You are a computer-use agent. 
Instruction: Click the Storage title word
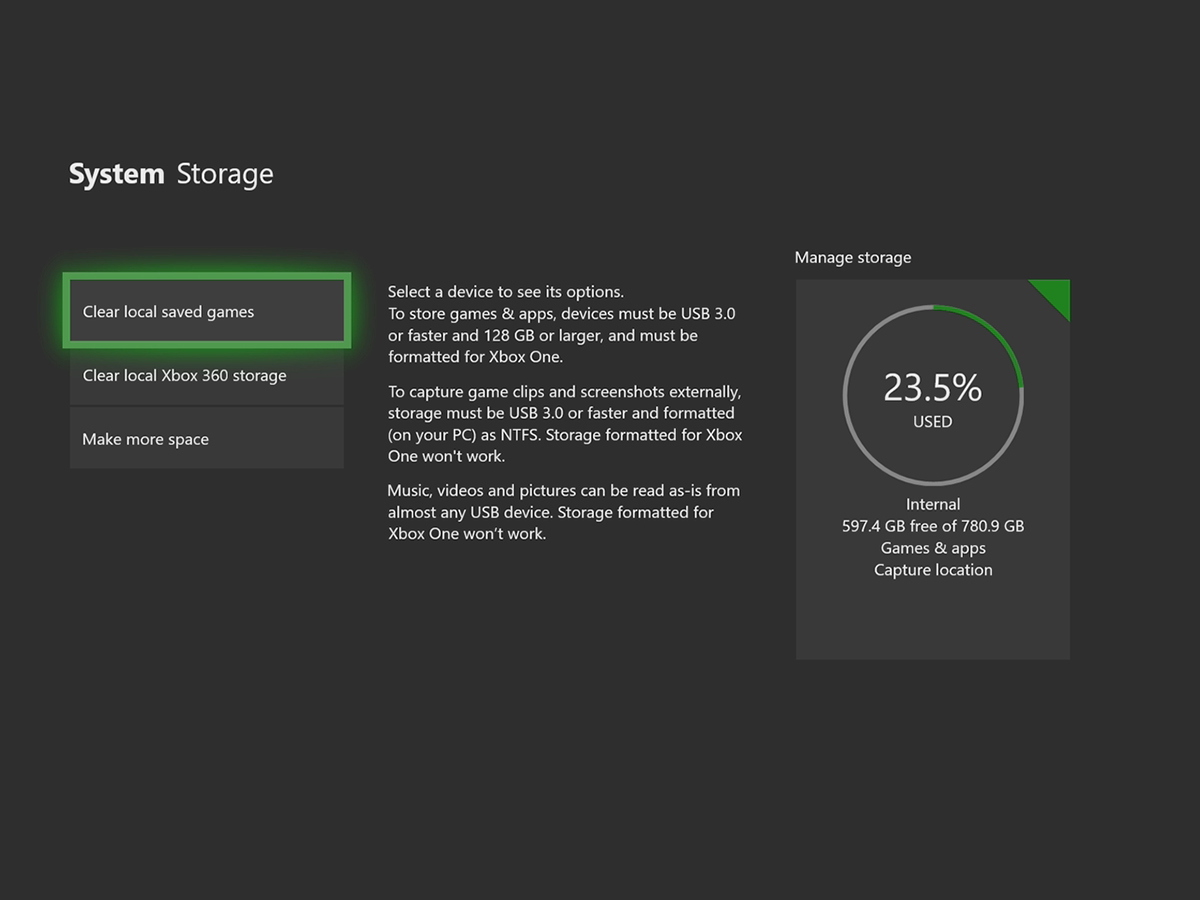224,174
